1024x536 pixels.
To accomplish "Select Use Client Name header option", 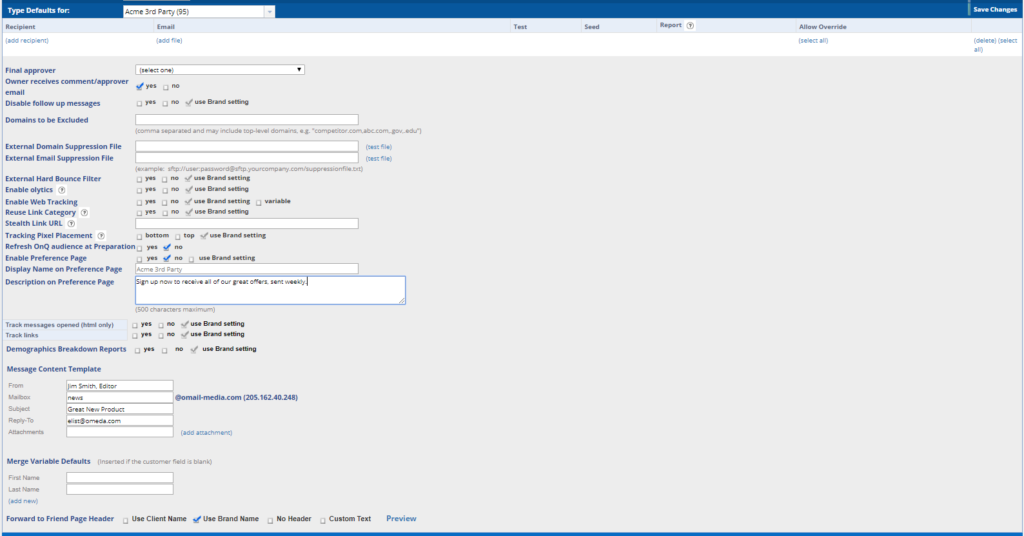I will (x=125, y=520).
